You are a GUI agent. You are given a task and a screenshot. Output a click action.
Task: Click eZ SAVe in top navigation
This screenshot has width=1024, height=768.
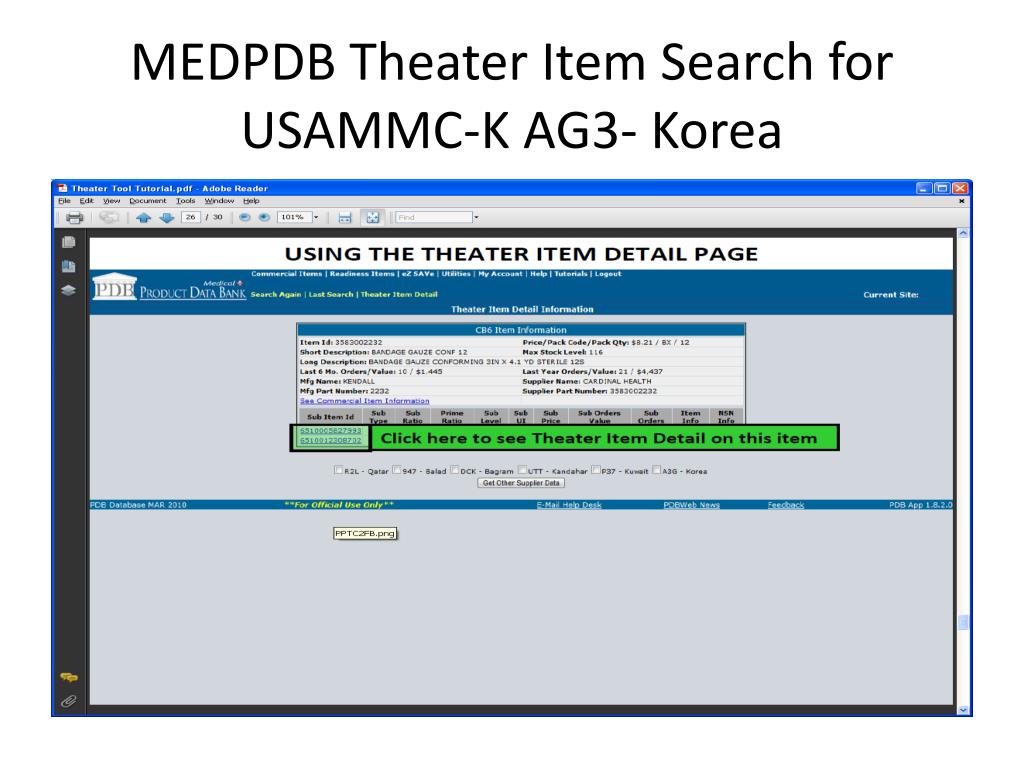click(x=418, y=274)
